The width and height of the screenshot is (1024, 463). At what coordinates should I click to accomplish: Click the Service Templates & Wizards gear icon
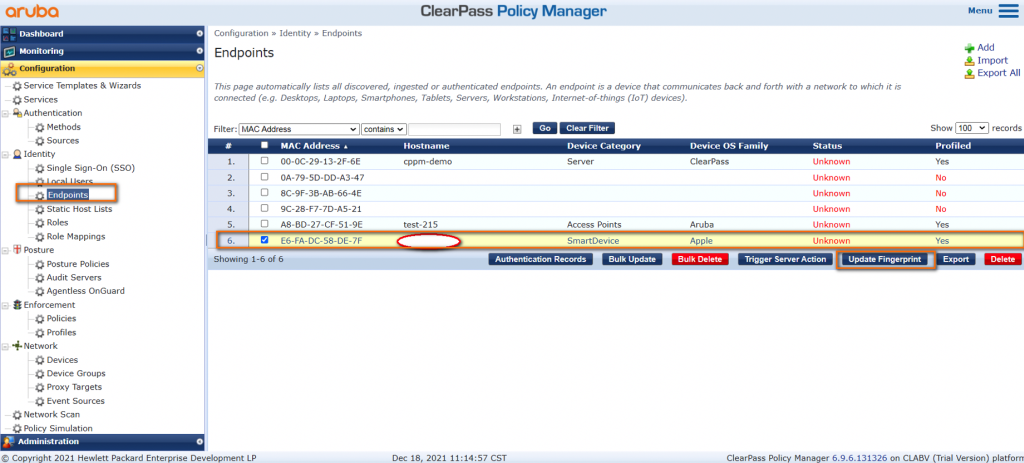point(18,86)
